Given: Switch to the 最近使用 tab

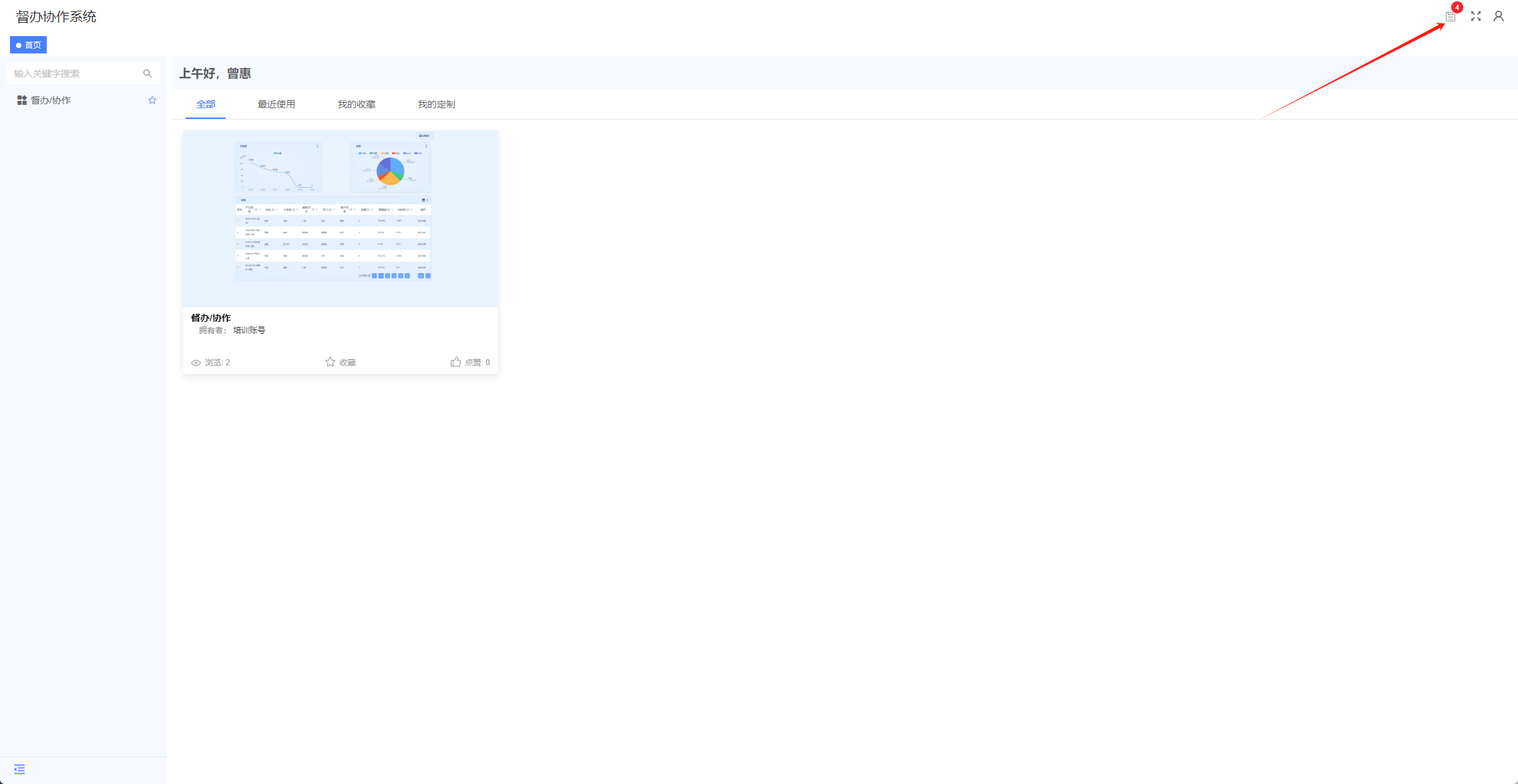Looking at the screenshot, I should (x=276, y=104).
